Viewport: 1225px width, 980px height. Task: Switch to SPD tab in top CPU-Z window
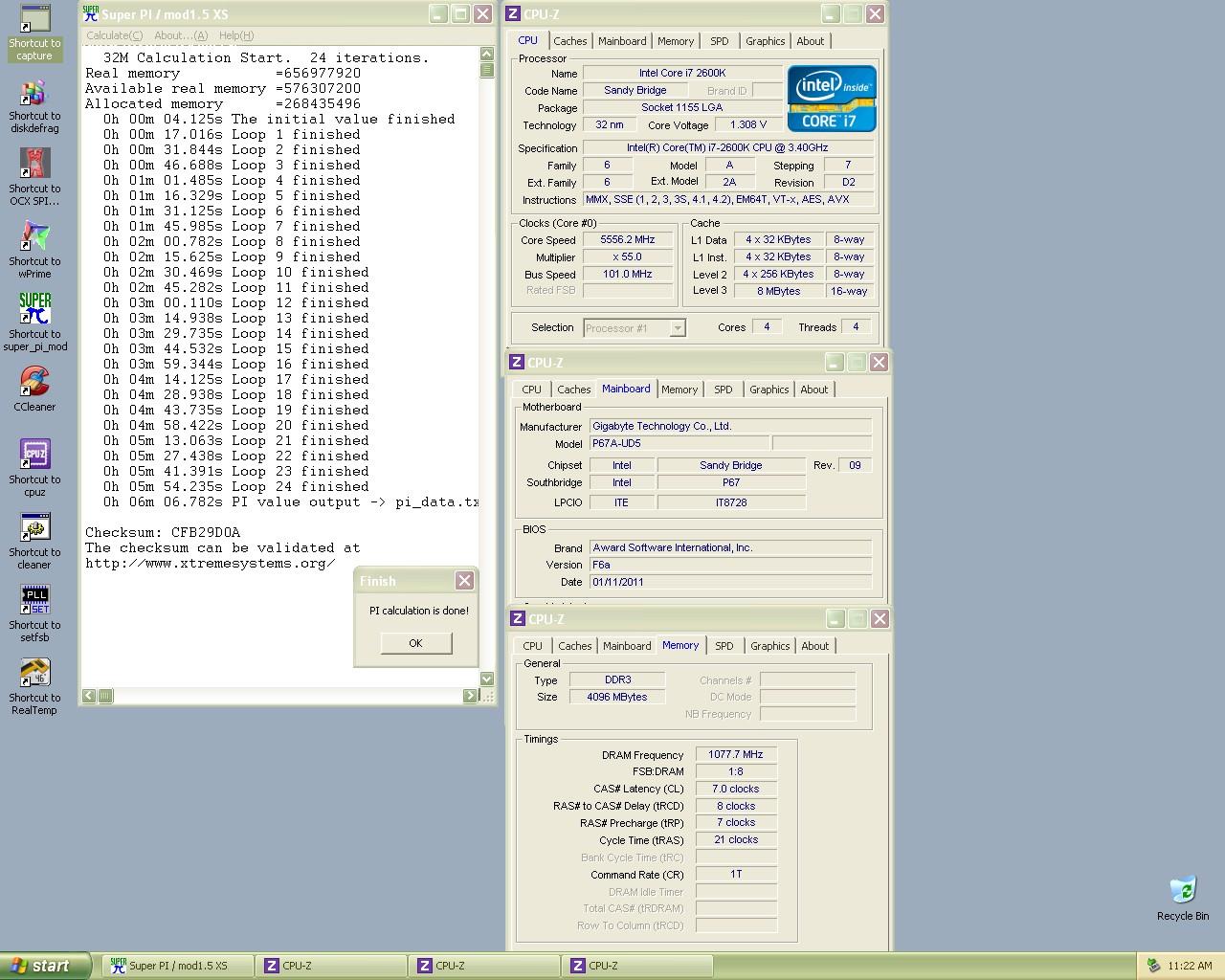point(720,41)
